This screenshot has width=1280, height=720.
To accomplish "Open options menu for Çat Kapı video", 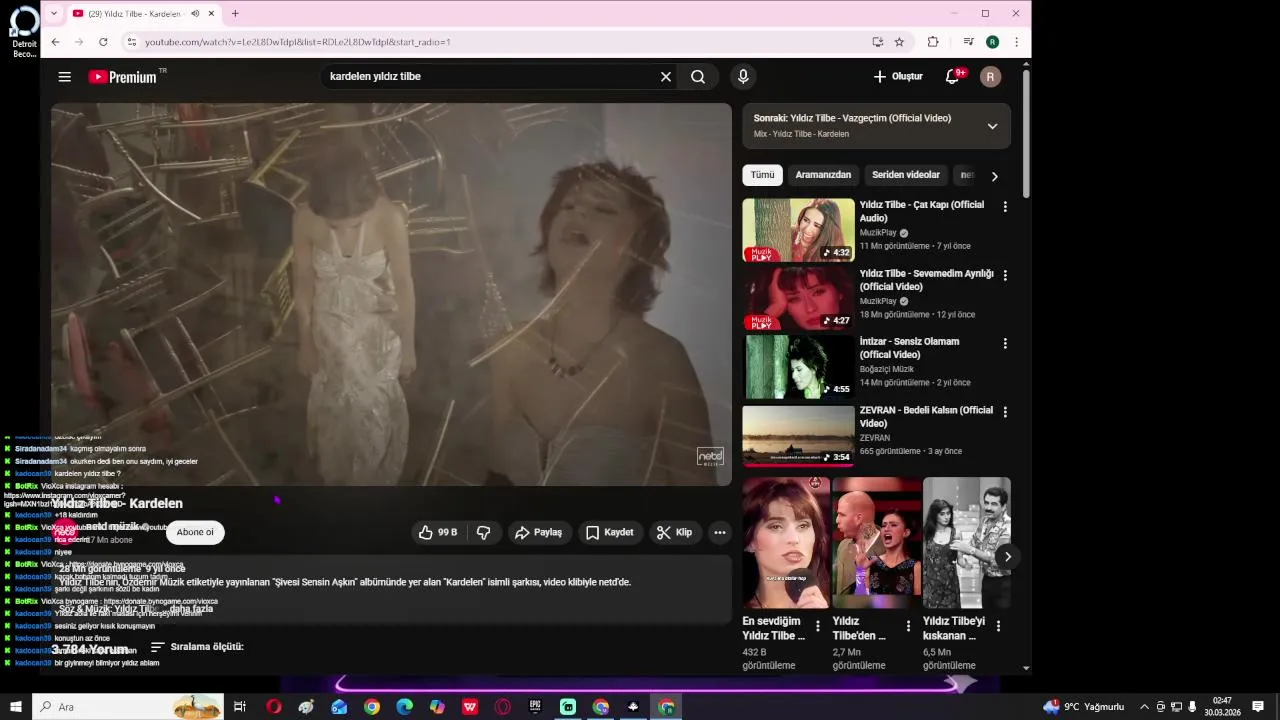I will (1005, 207).
